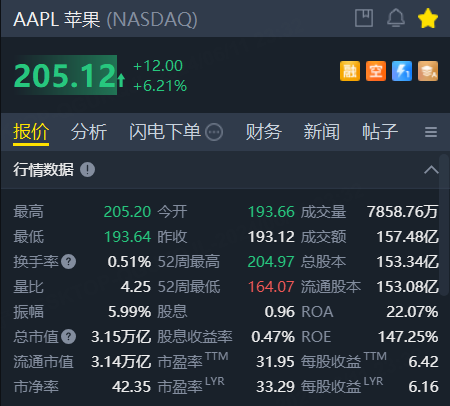Click the 昨收 value 193.12
Image resolution: width=450 pixels, height=406 pixels.
pyautogui.click(x=271, y=237)
